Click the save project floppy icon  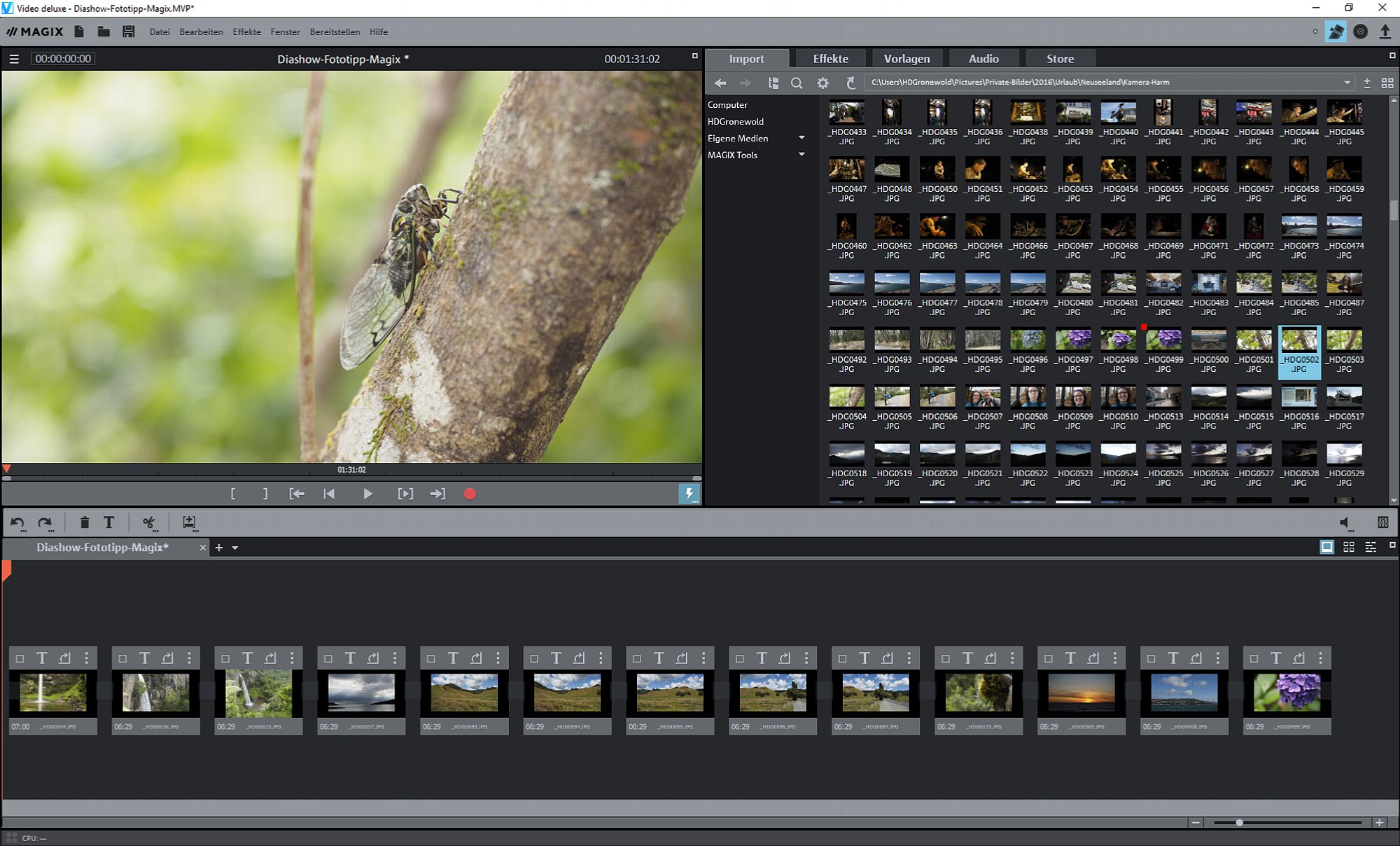click(x=129, y=32)
